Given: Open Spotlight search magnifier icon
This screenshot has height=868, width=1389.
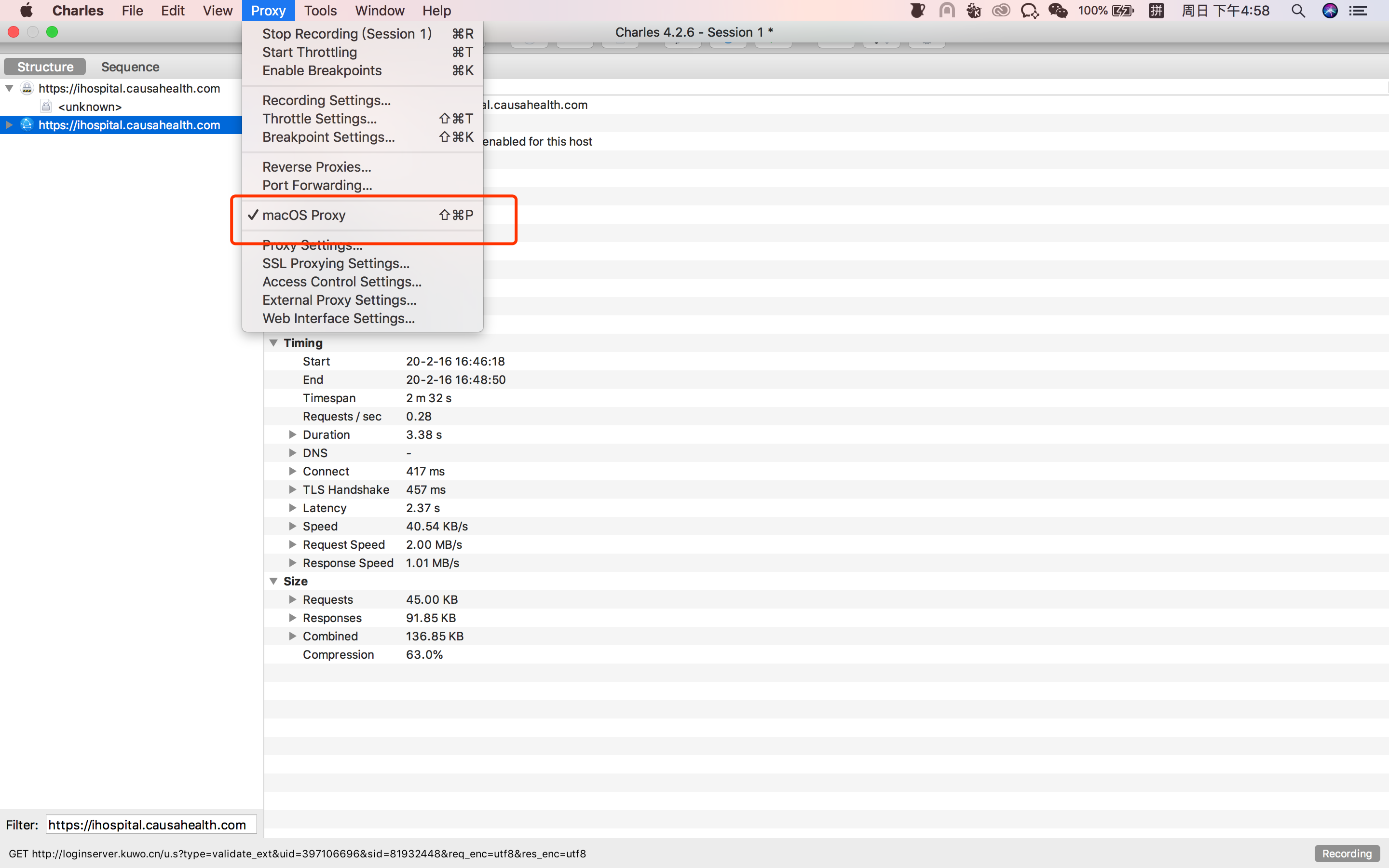Looking at the screenshot, I should 1298,11.
